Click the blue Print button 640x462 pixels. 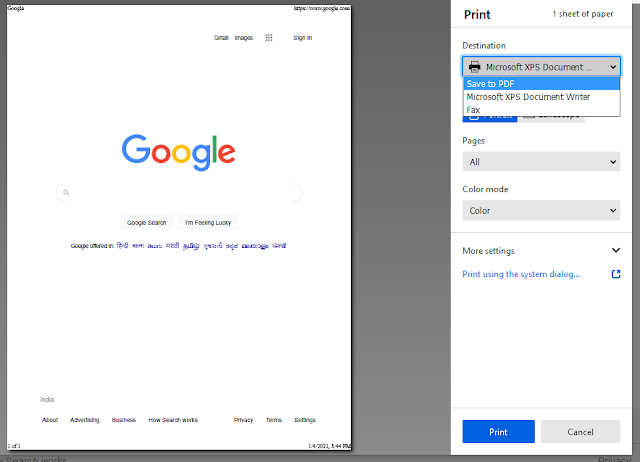pyautogui.click(x=498, y=431)
